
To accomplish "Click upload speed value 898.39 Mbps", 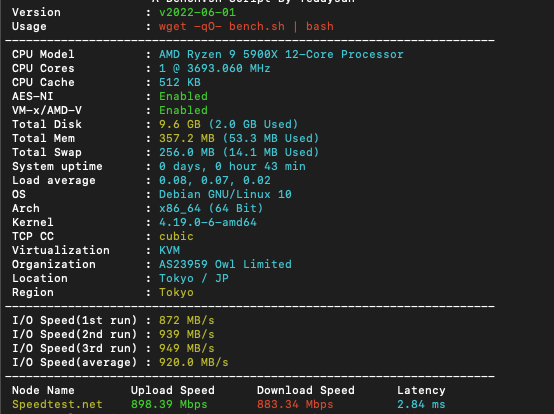I will point(169,404).
